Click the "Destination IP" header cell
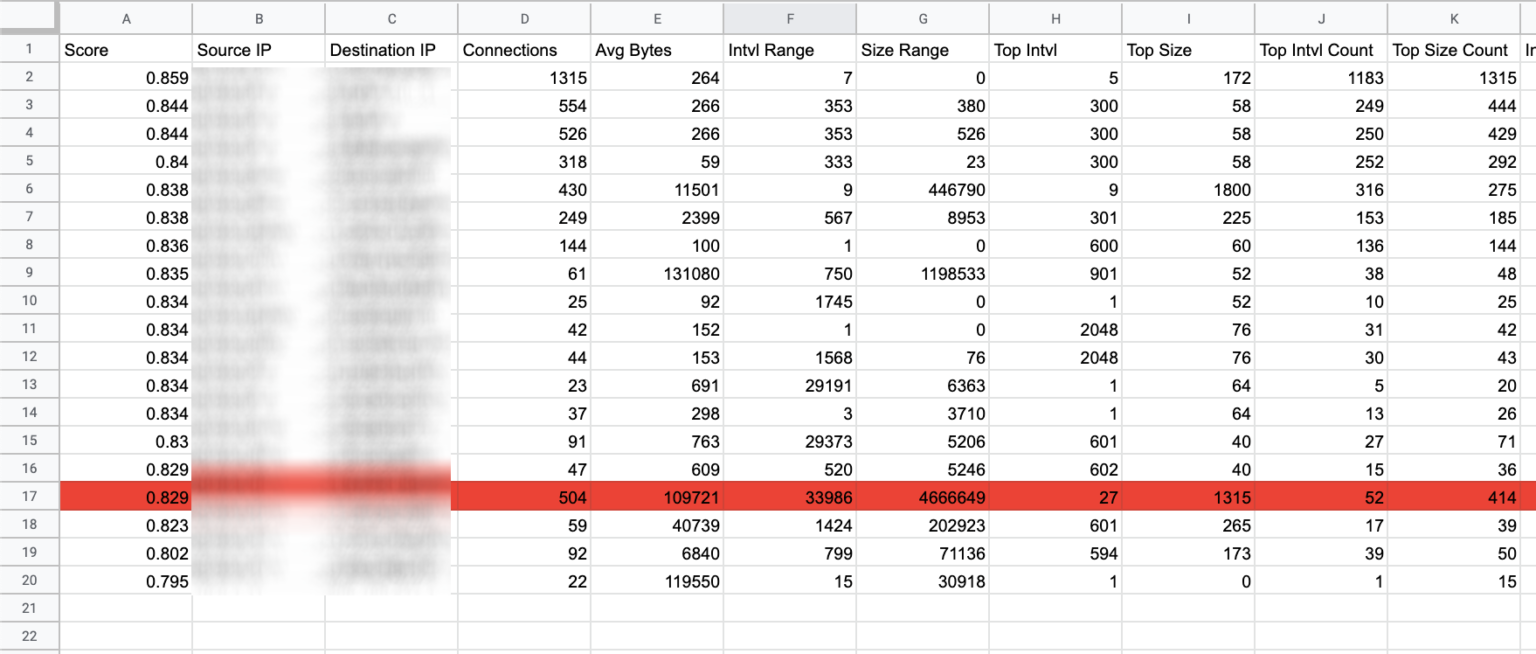The image size is (1536, 654). pos(391,50)
